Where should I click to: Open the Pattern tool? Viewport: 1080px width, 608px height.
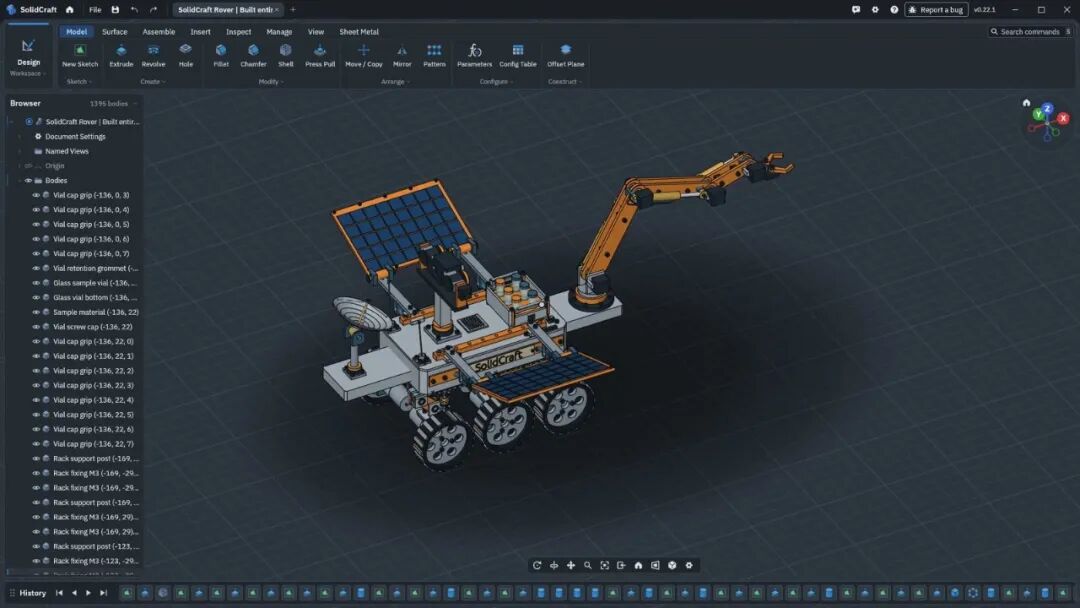pyautogui.click(x=434, y=56)
